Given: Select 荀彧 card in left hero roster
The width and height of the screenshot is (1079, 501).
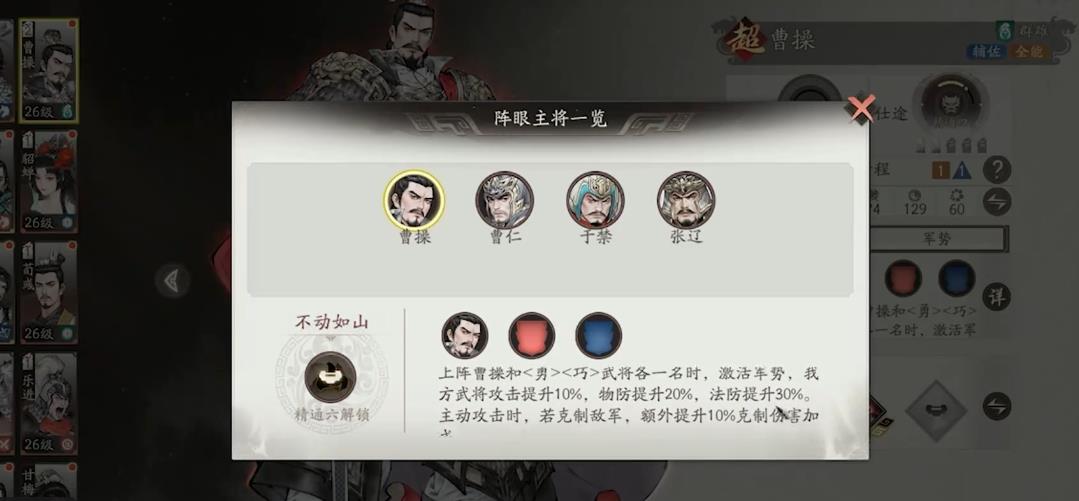Looking at the screenshot, I should (x=49, y=292).
